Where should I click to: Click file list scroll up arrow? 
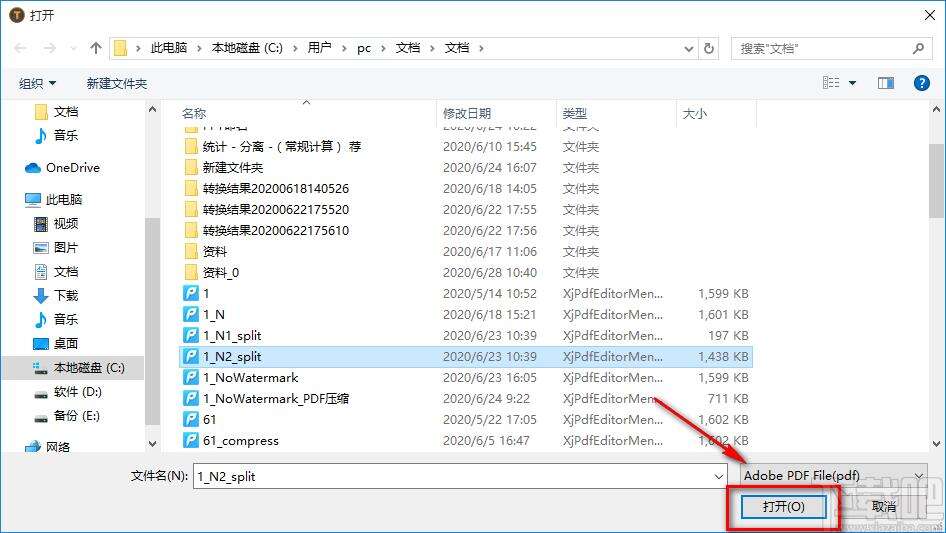click(x=936, y=109)
